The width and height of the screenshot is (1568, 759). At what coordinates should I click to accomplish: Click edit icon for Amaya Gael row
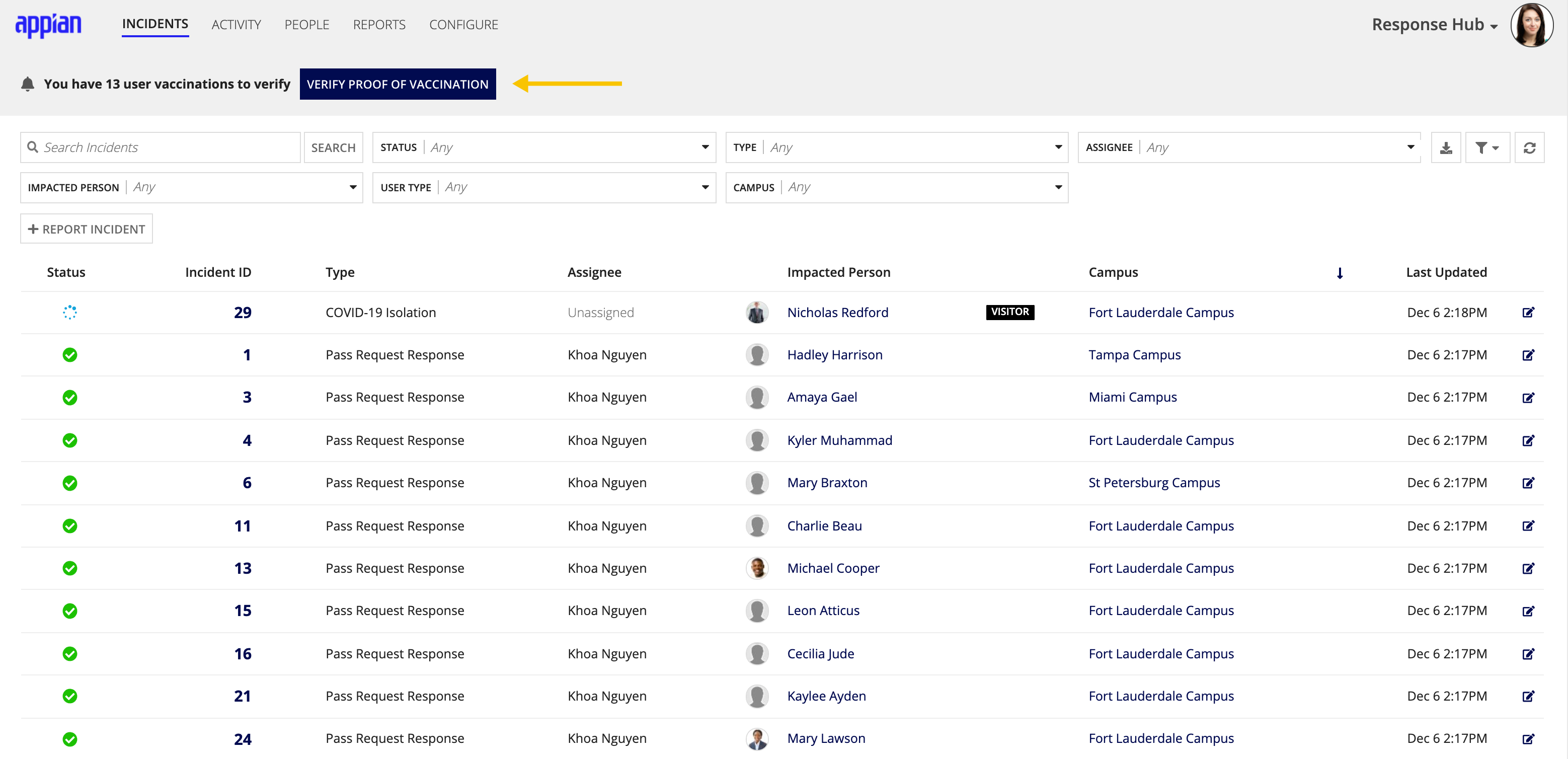[1528, 398]
